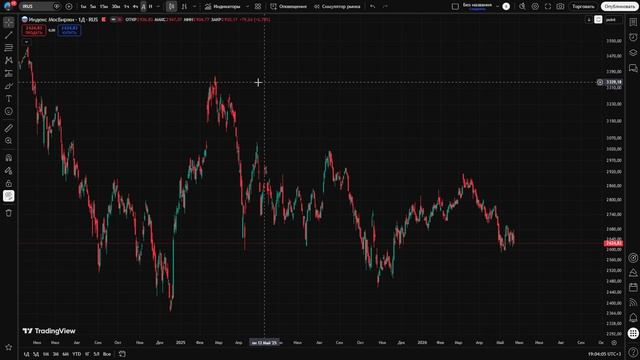Image resolution: width=640 pixels, height=360 pixels.
Task: Open the notifications bell icon
Action: click(x=633, y=318)
